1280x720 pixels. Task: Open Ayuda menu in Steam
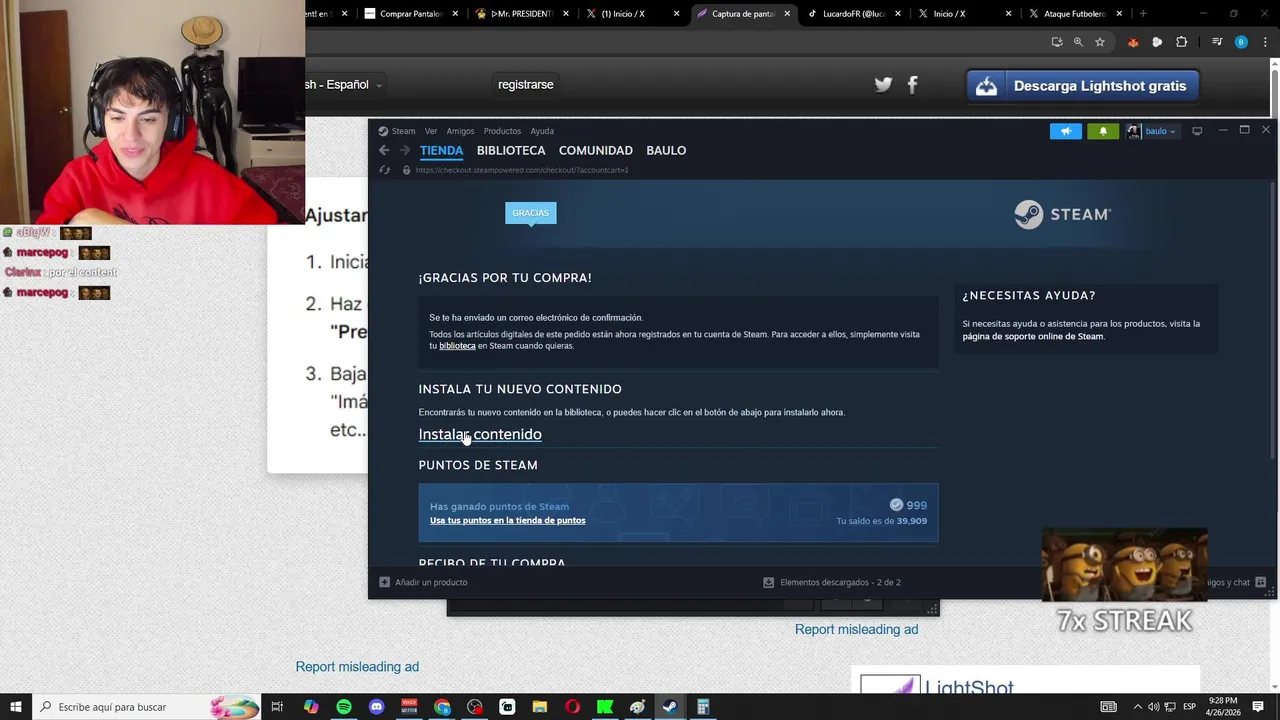(x=542, y=131)
